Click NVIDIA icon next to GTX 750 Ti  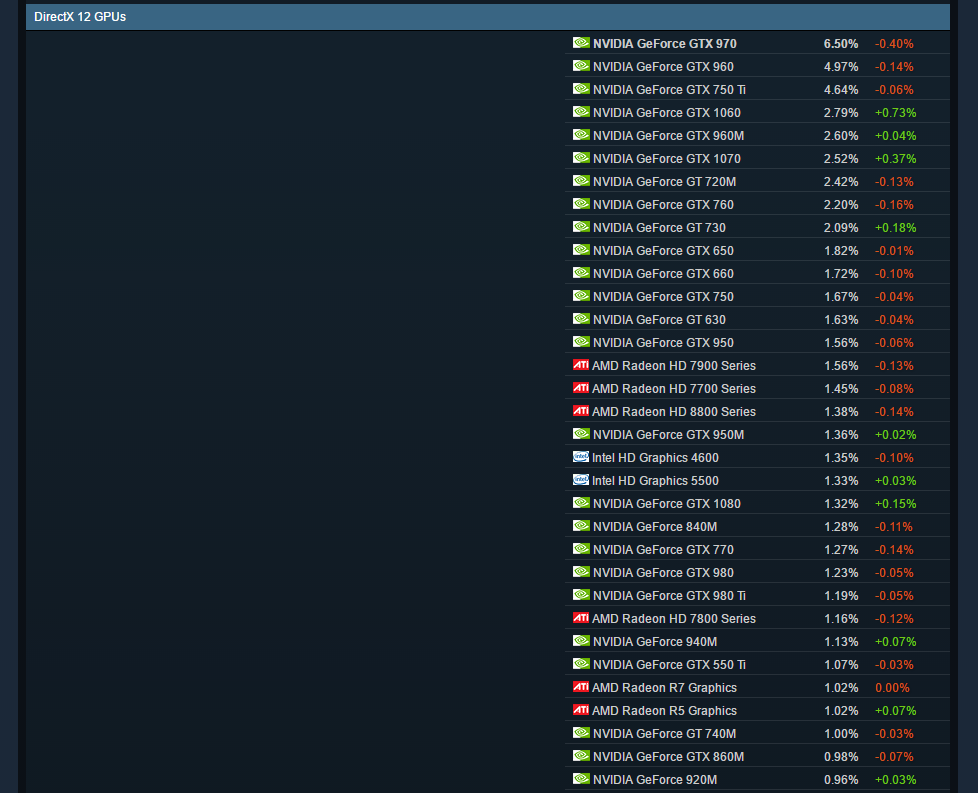pos(581,89)
